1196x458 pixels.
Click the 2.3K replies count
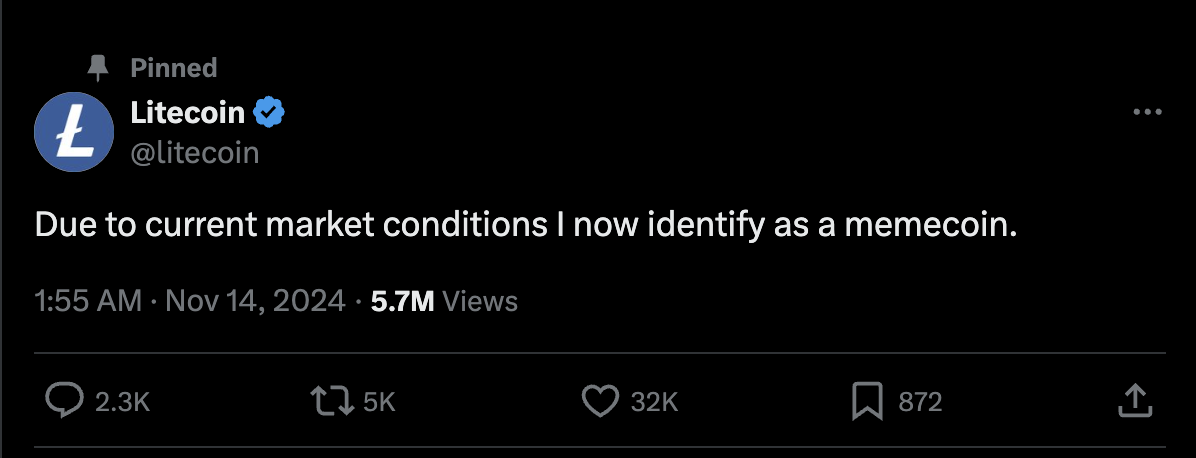coord(122,402)
